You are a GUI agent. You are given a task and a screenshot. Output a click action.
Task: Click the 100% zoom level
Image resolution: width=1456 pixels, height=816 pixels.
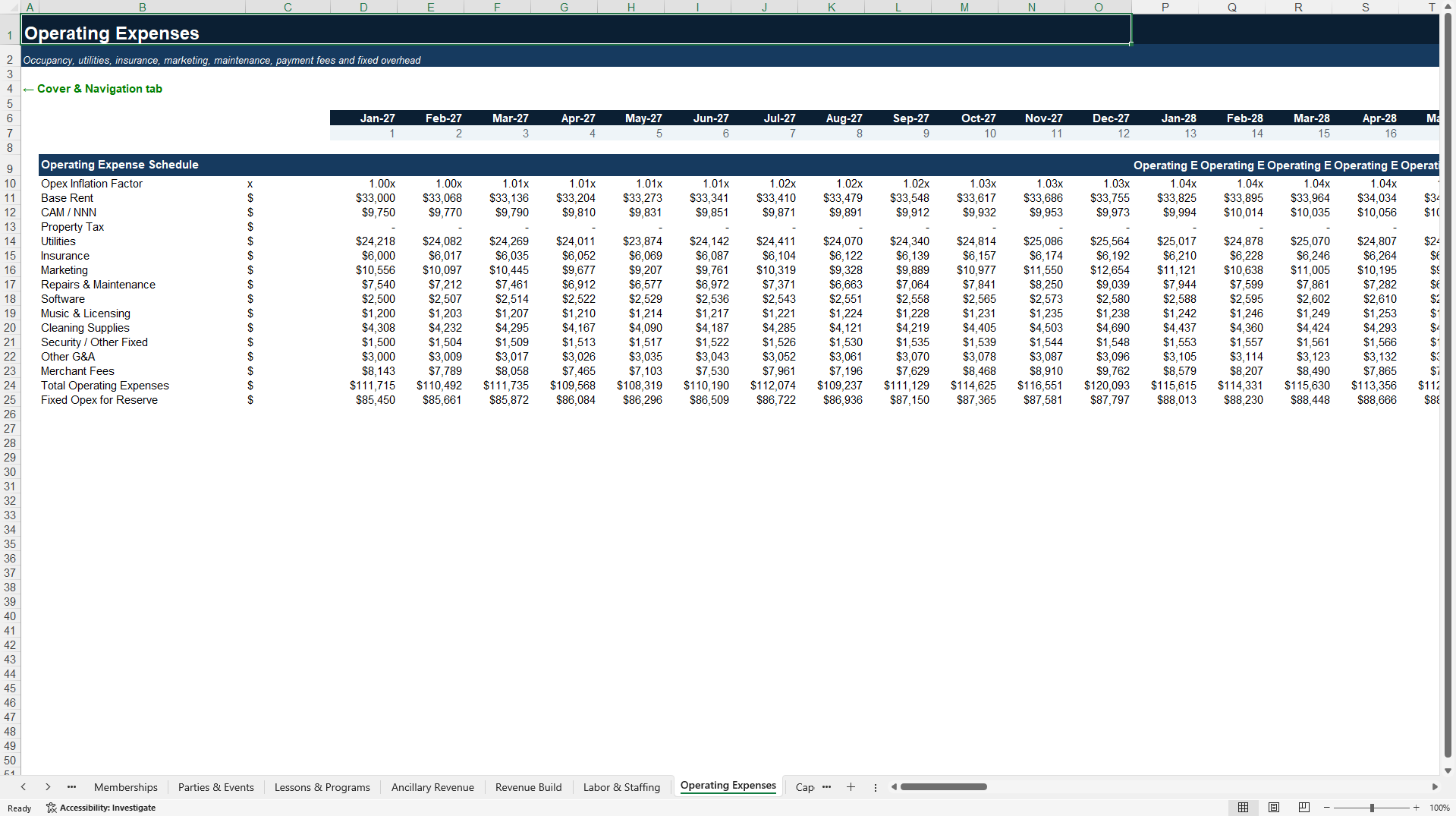[1439, 808]
